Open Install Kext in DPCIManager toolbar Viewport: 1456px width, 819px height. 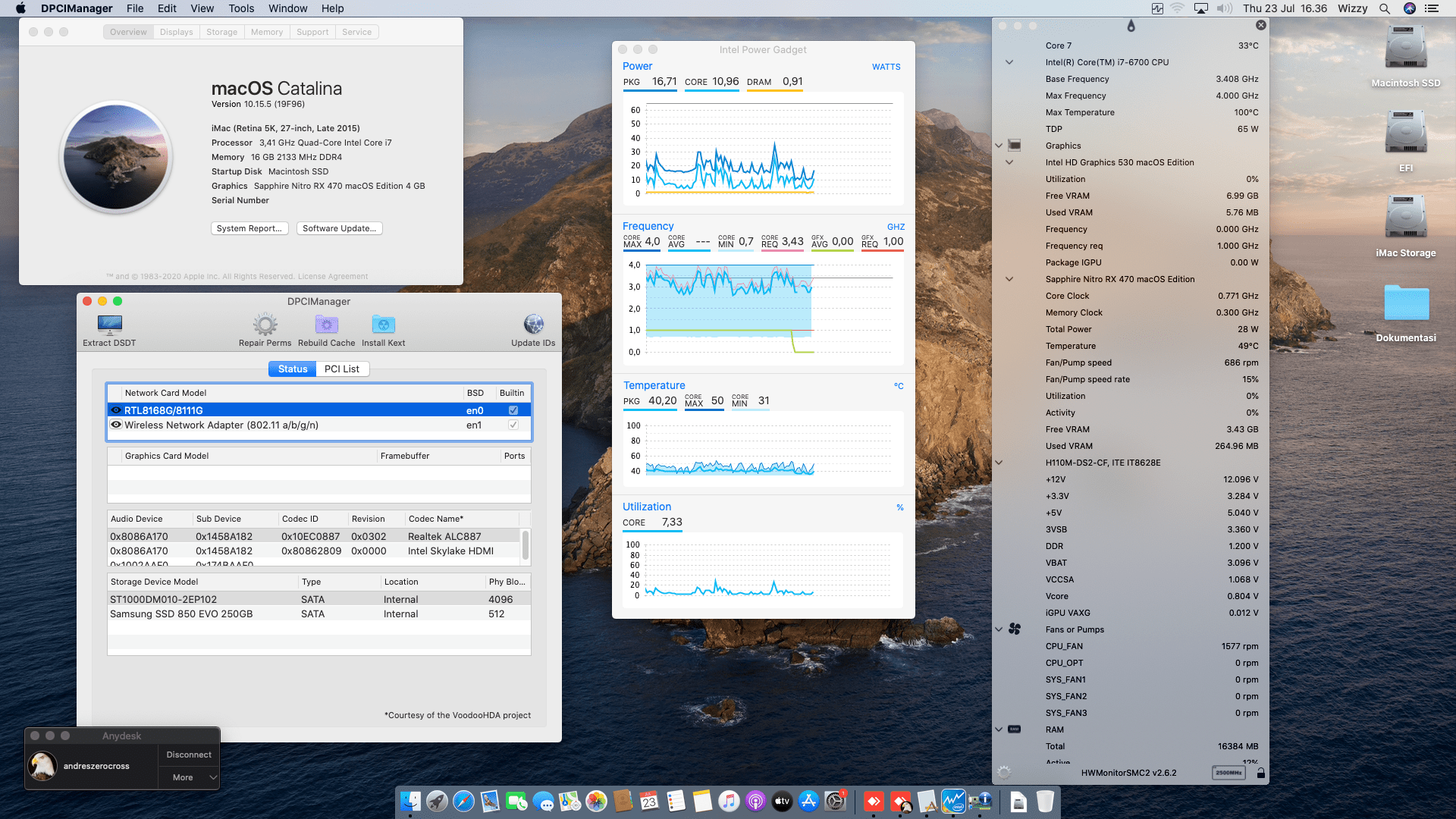(383, 325)
